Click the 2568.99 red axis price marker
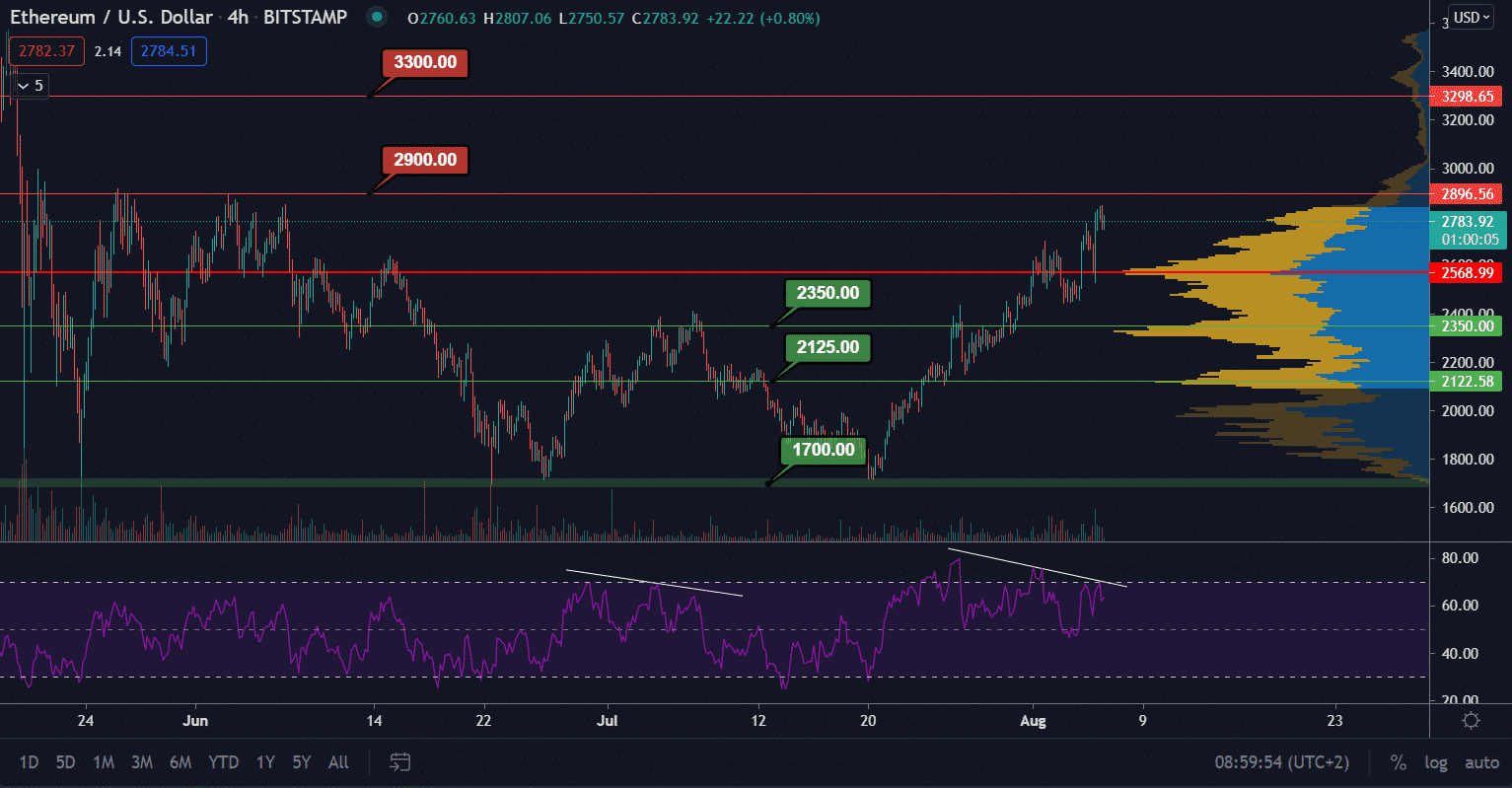 pos(1467,272)
